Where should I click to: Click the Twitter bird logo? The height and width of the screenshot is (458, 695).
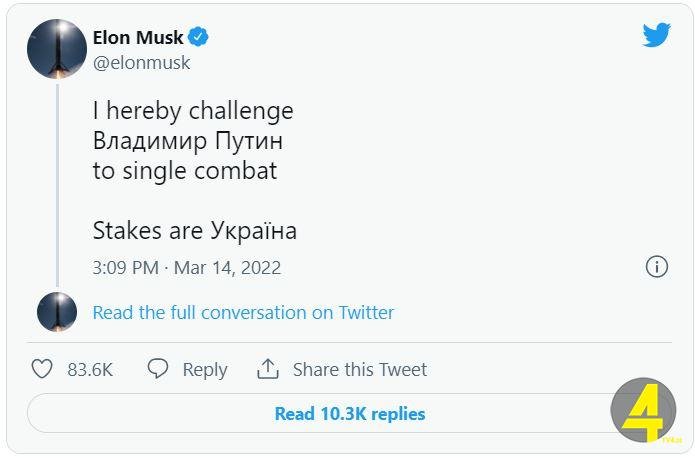point(656,36)
